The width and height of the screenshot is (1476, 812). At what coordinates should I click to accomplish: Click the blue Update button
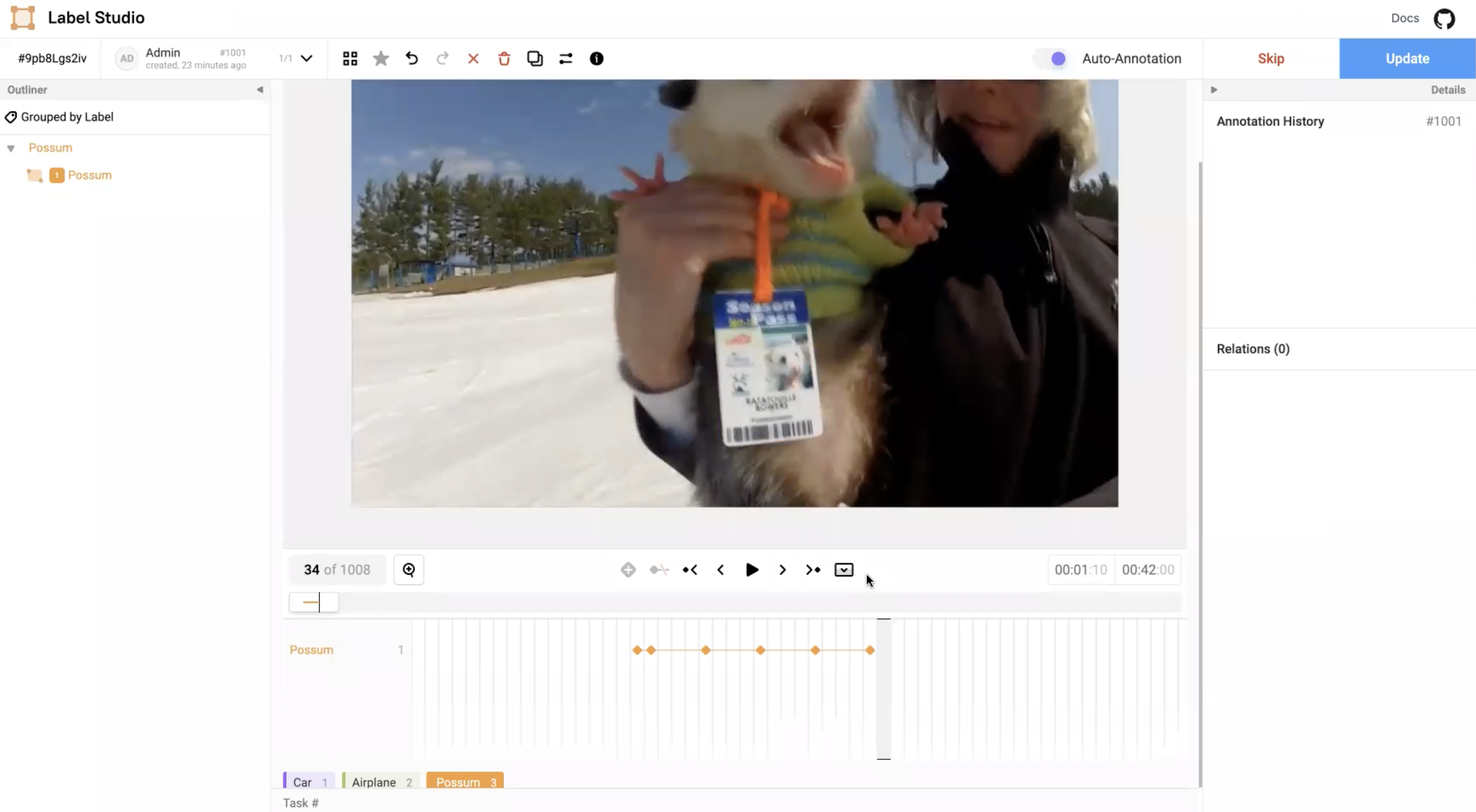[1407, 58]
